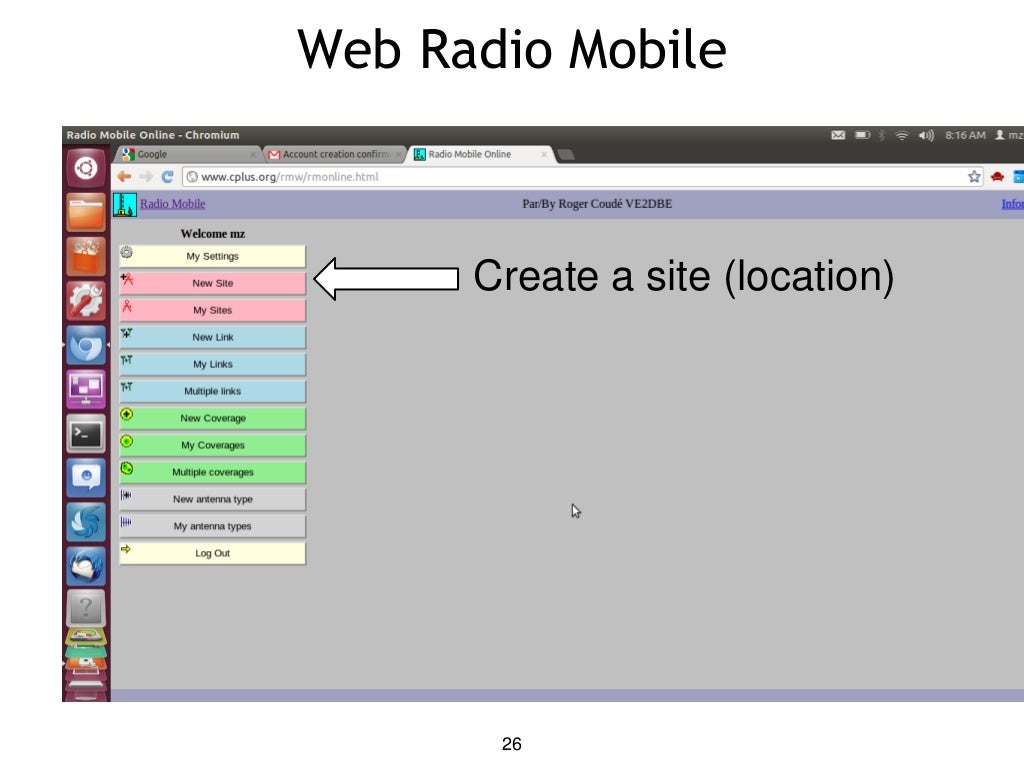
Task: Click the browser forward arrow
Action: tap(146, 176)
